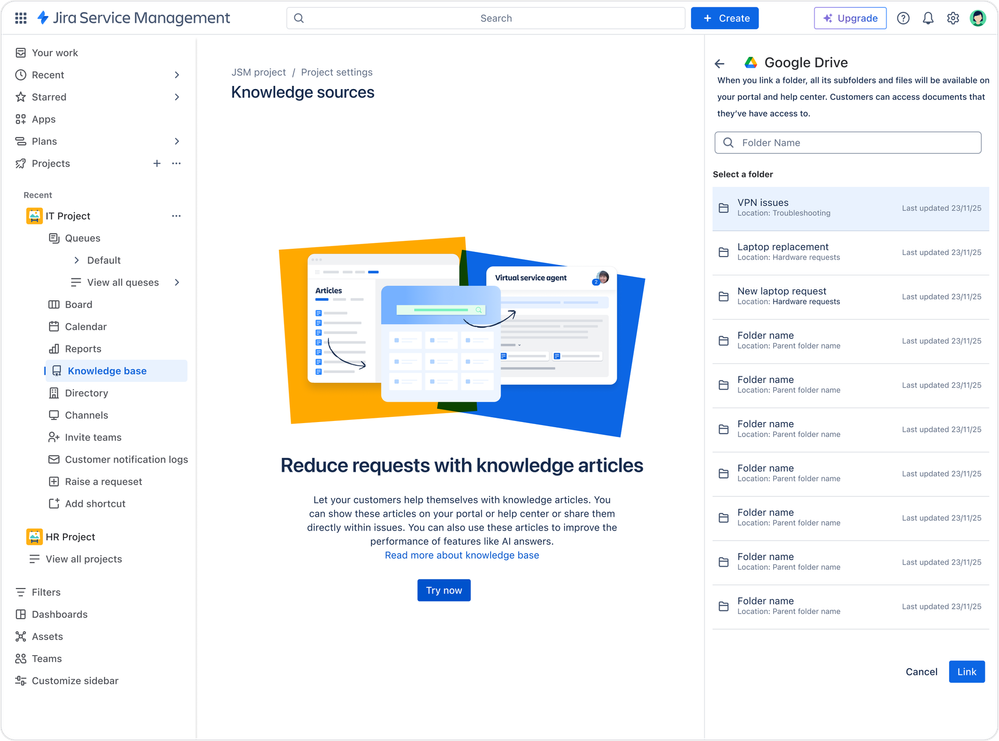
Task: Open Calendar under IT Project
Action: coord(78,327)
